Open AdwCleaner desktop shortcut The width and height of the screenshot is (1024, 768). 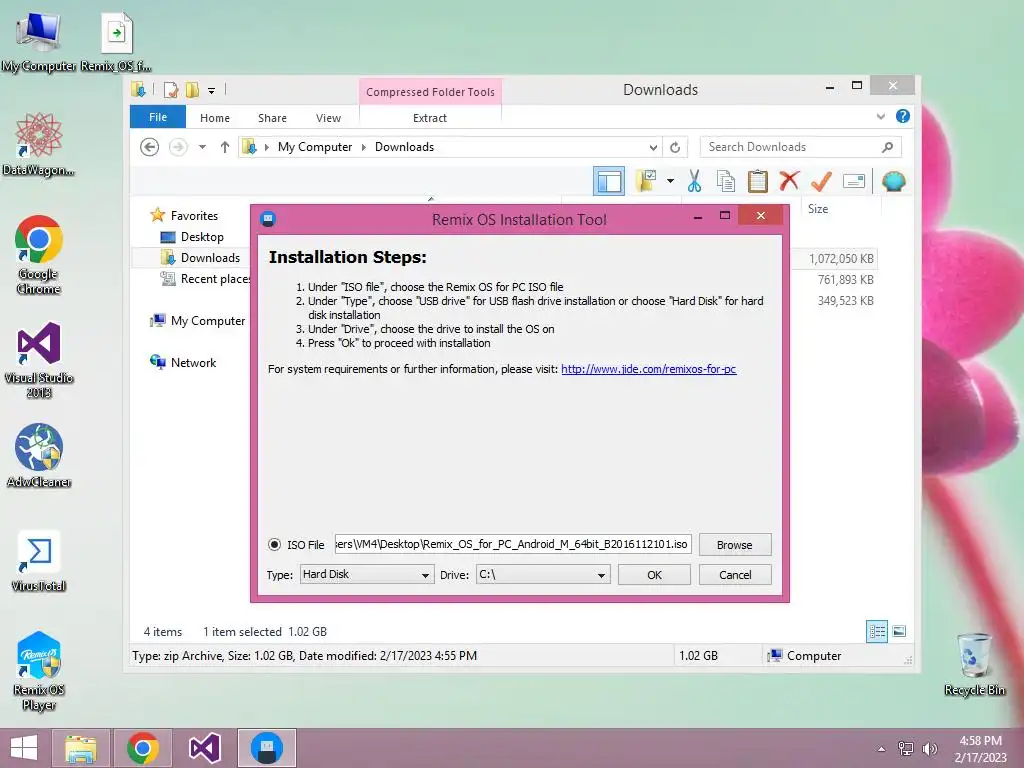click(x=39, y=455)
